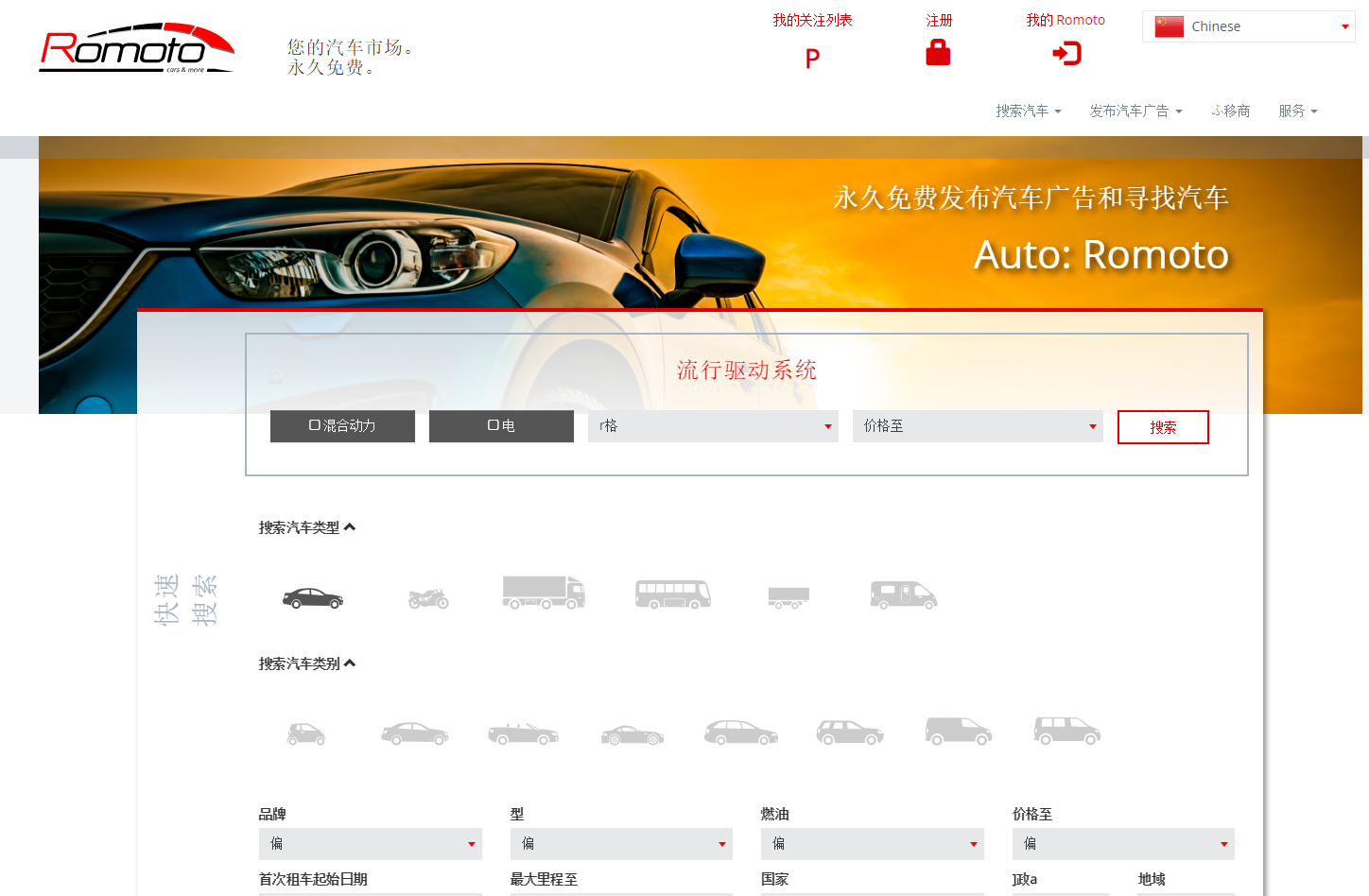1369x896 pixels.
Task: Choose the convertible category icon
Action: point(524,733)
